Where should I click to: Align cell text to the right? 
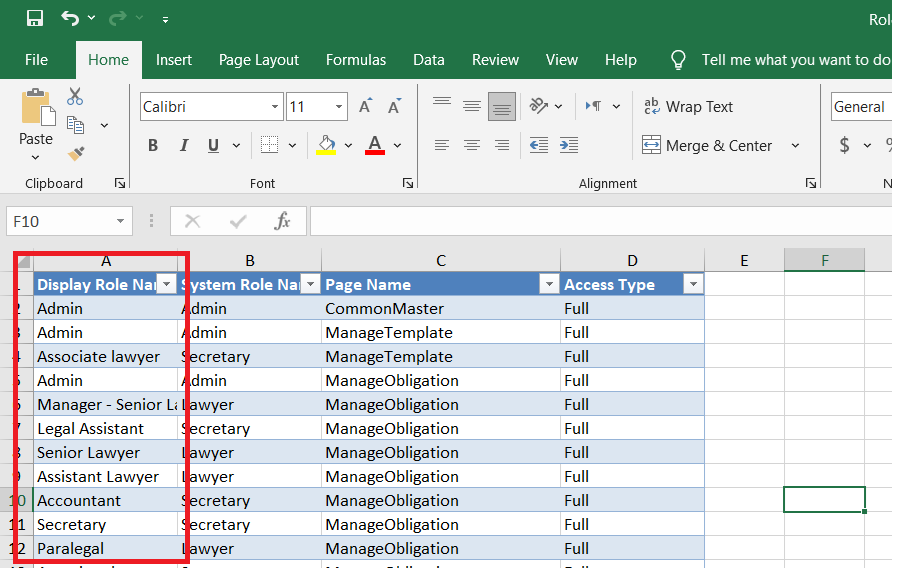point(502,145)
